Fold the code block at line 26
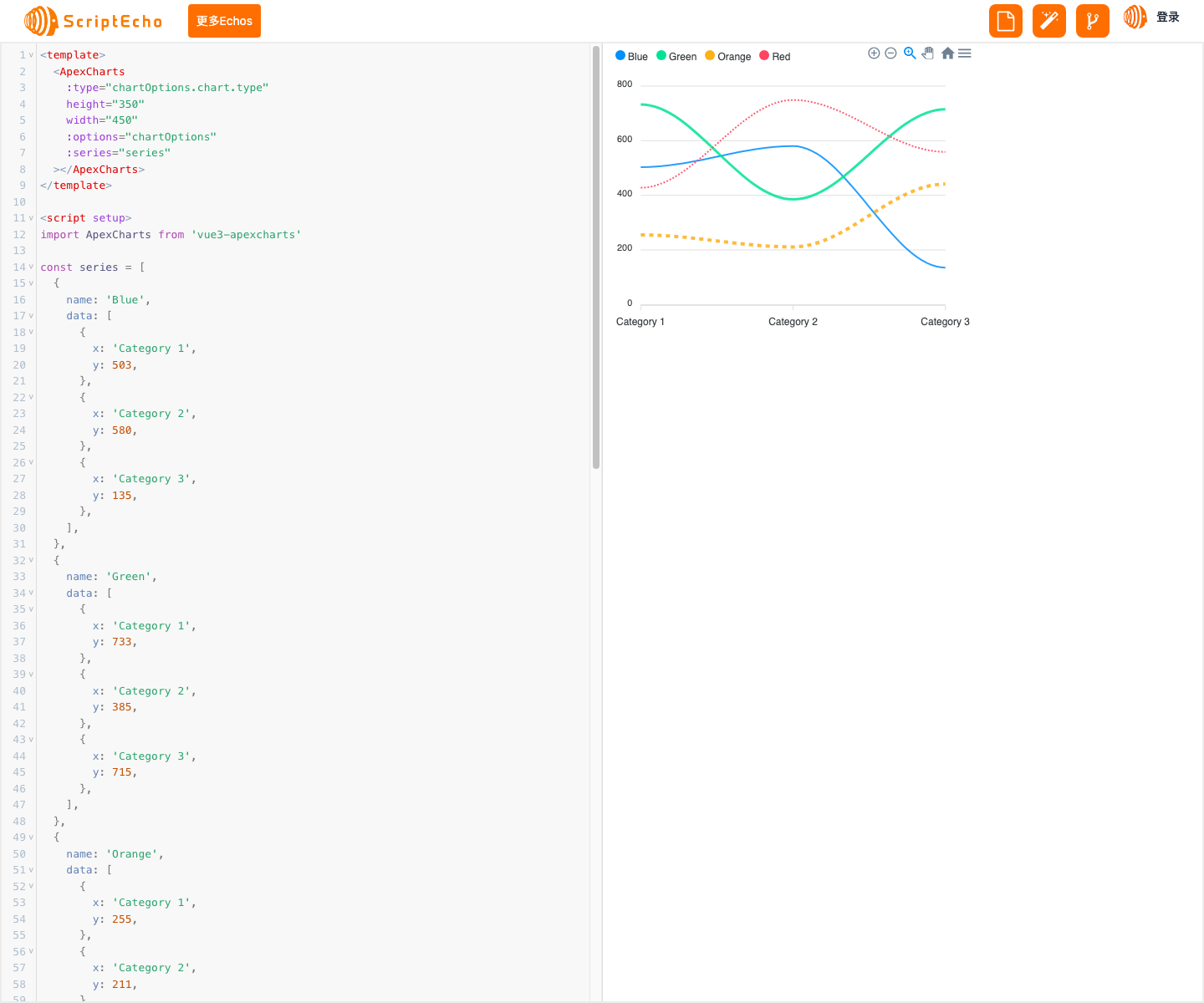Image resolution: width=1204 pixels, height=1003 pixels. tap(32, 463)
